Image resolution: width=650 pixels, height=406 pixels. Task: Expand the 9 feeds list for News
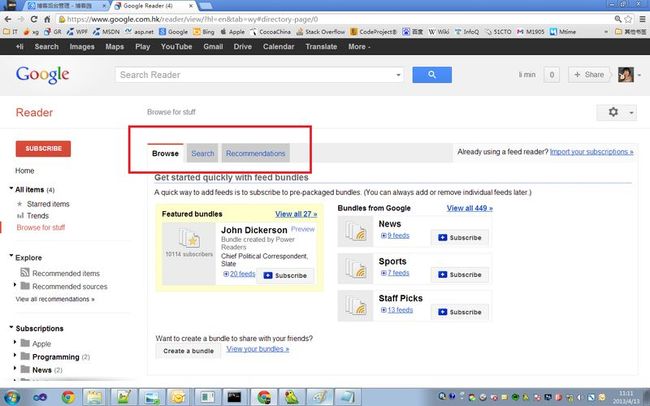click(395, 236)
